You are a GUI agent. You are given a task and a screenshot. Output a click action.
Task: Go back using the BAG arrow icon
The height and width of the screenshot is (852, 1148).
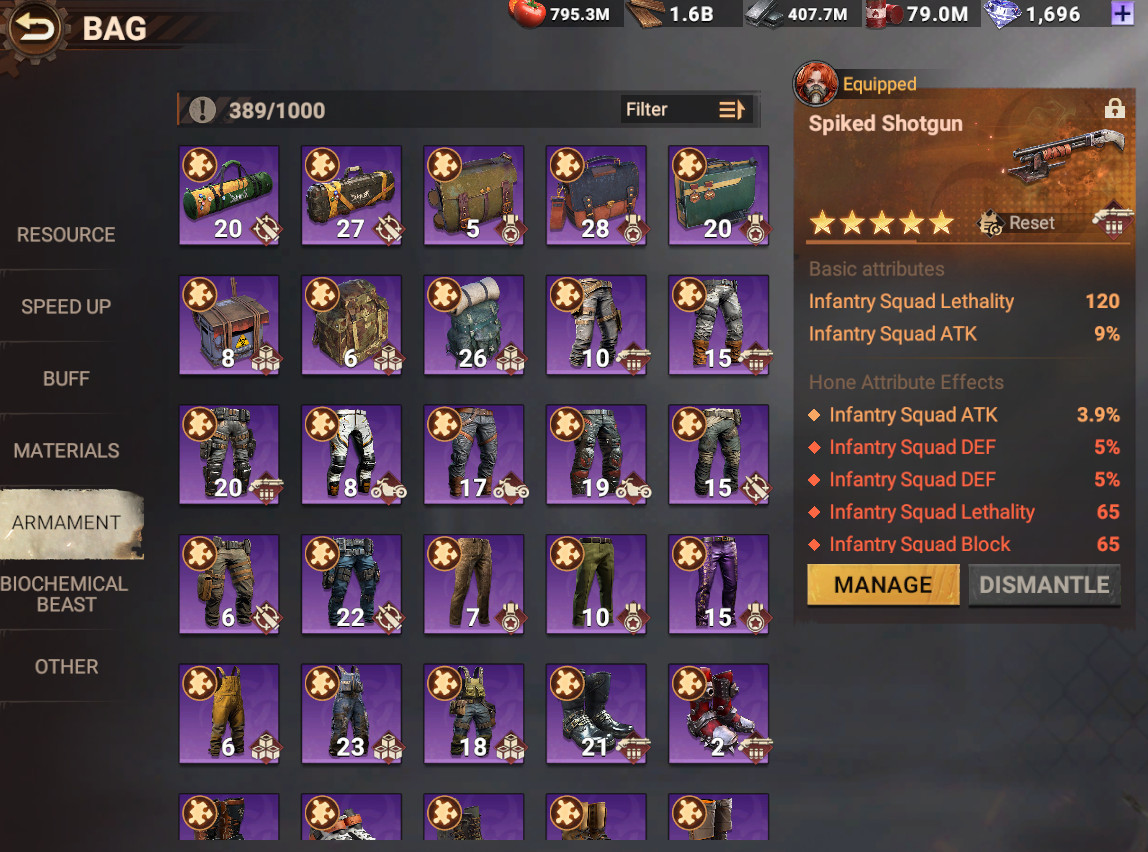tap(34, 29)
